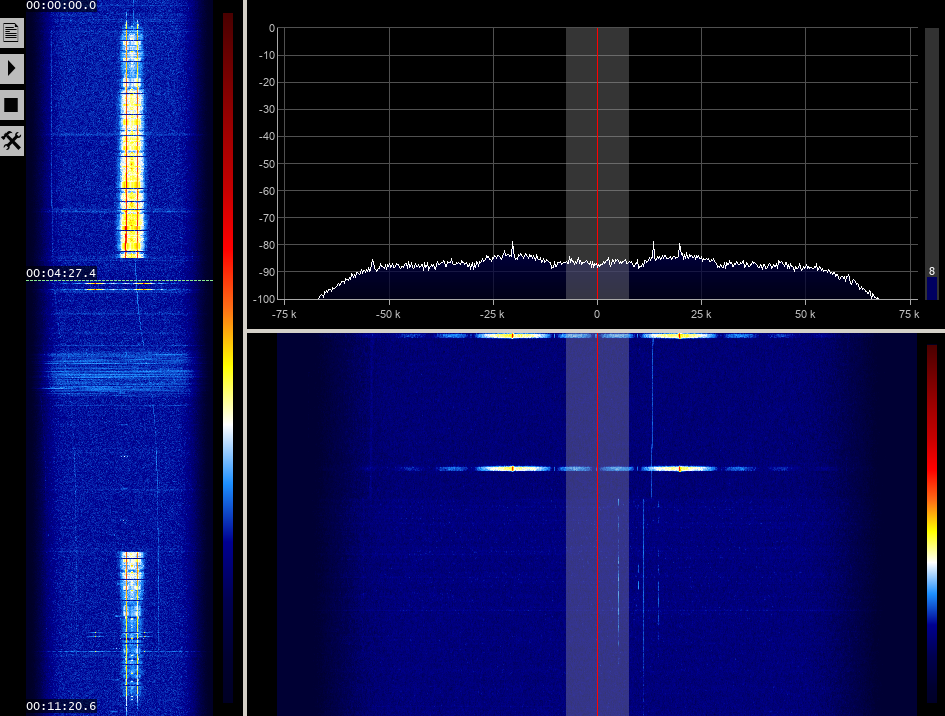Click the bright burst signal at overview top
The height and width of the screenshot is (716, 945).
coord(132,140)
